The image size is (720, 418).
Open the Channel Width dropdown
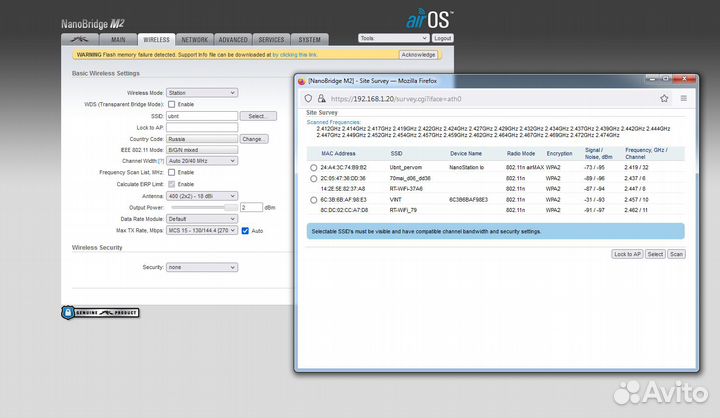point(202,161)
